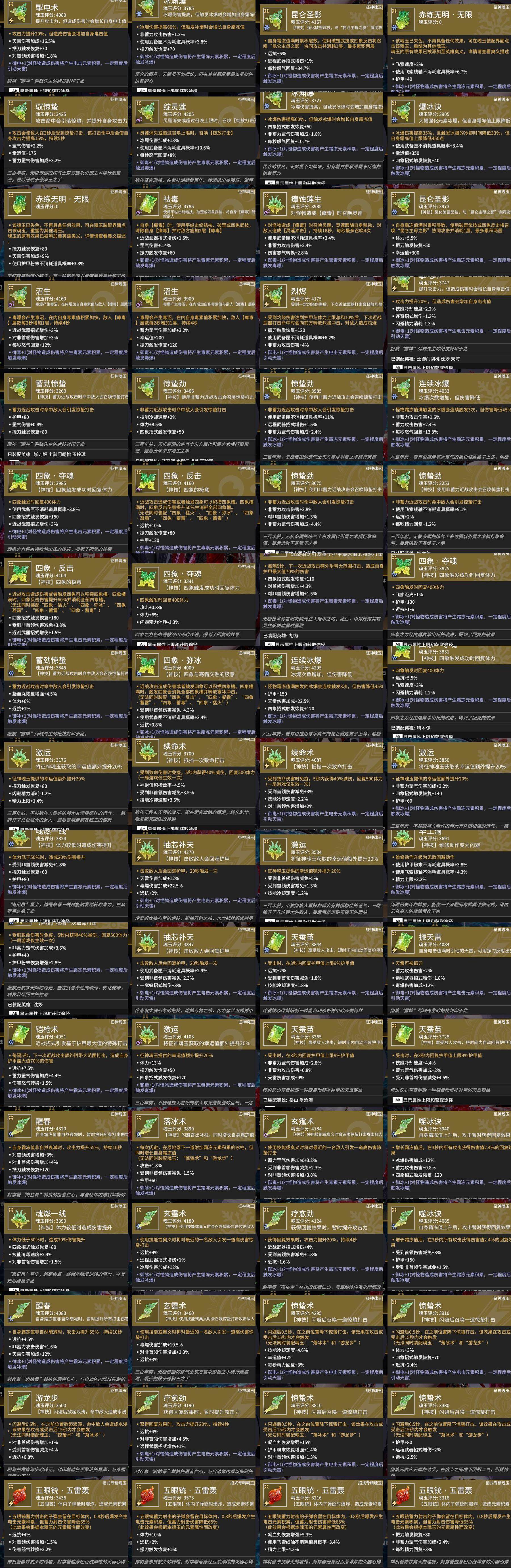Click the 已装配英雄: 沈妙 line
This screenshot has width=511, height=1568.
(25, 1004)
